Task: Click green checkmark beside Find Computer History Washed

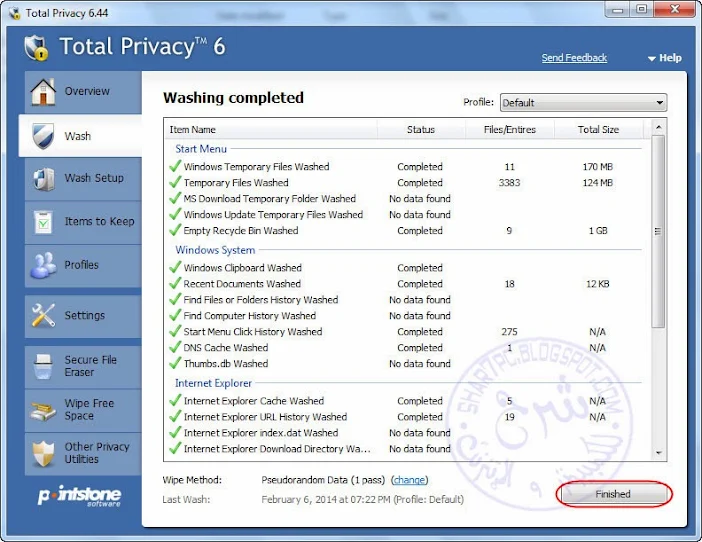Action: point(175,316)
